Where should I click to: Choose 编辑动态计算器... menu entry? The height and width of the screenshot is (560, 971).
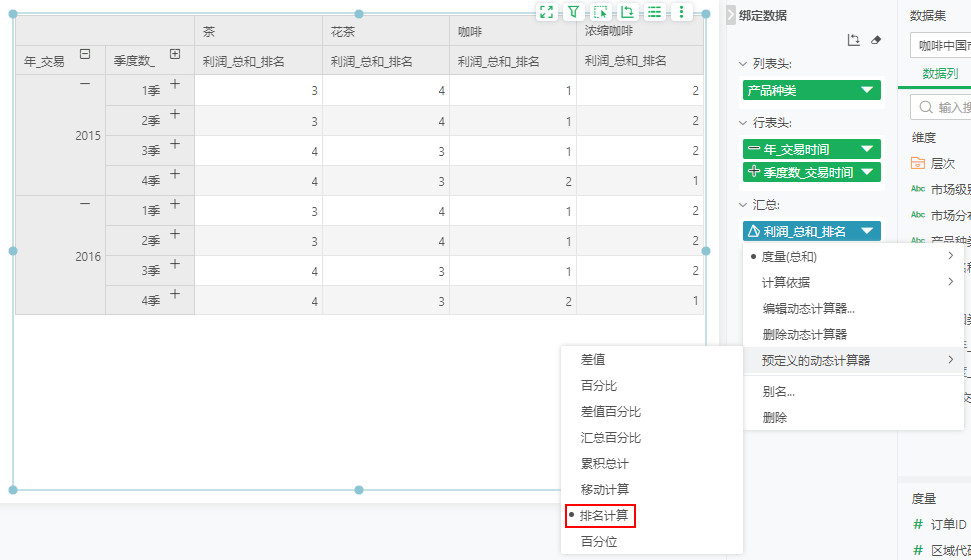pyautogui.click(x=853, y=308)
